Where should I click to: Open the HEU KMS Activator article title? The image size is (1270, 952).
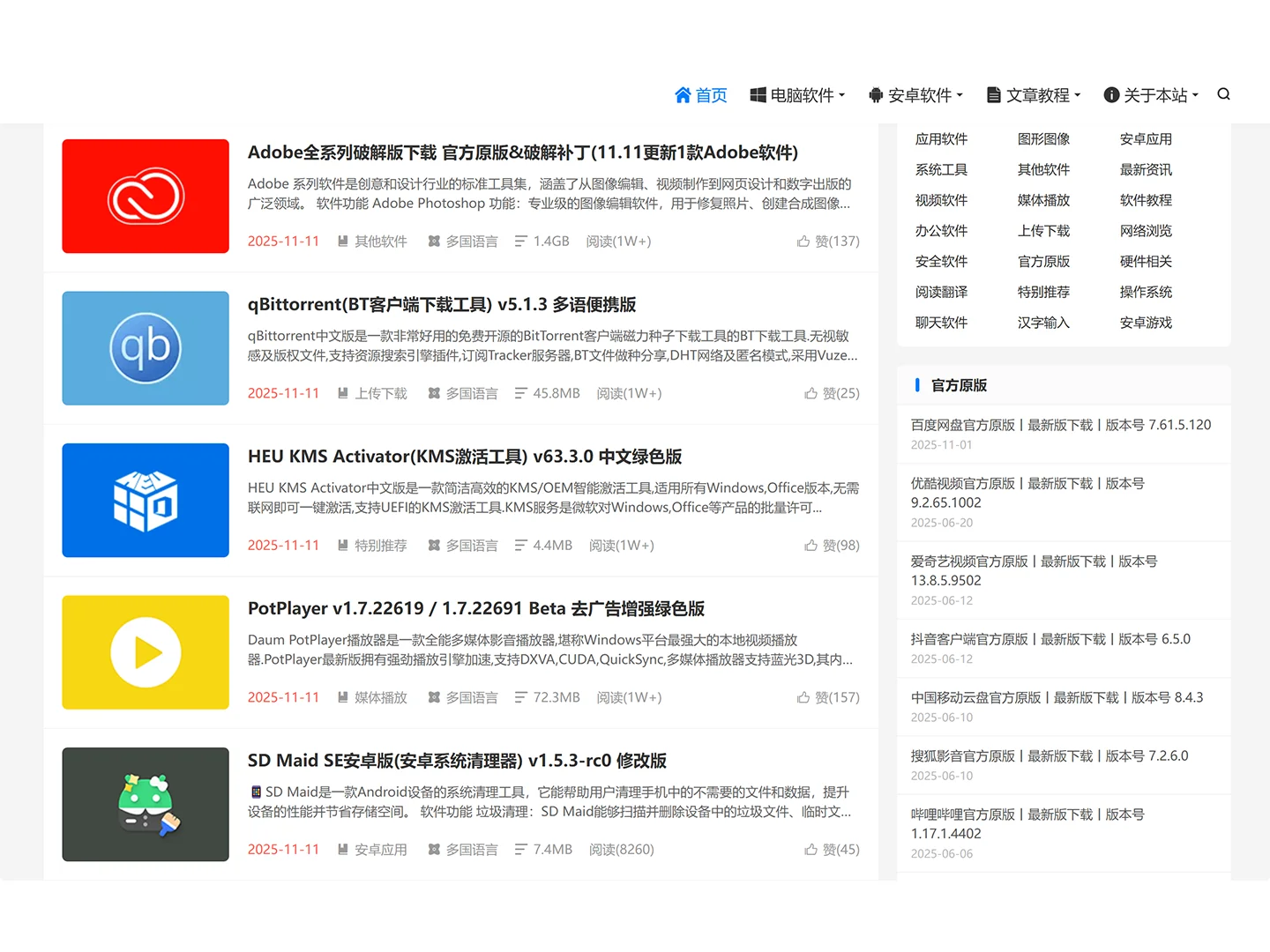(x=466, y=457)
